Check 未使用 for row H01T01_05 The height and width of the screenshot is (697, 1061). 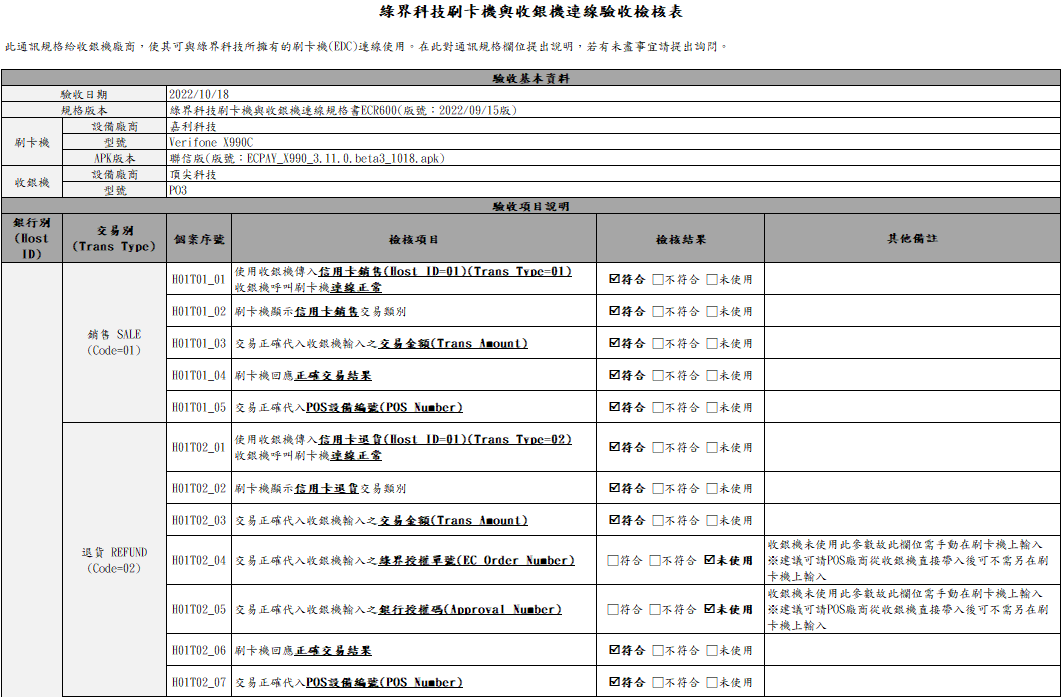coord(712,407)
